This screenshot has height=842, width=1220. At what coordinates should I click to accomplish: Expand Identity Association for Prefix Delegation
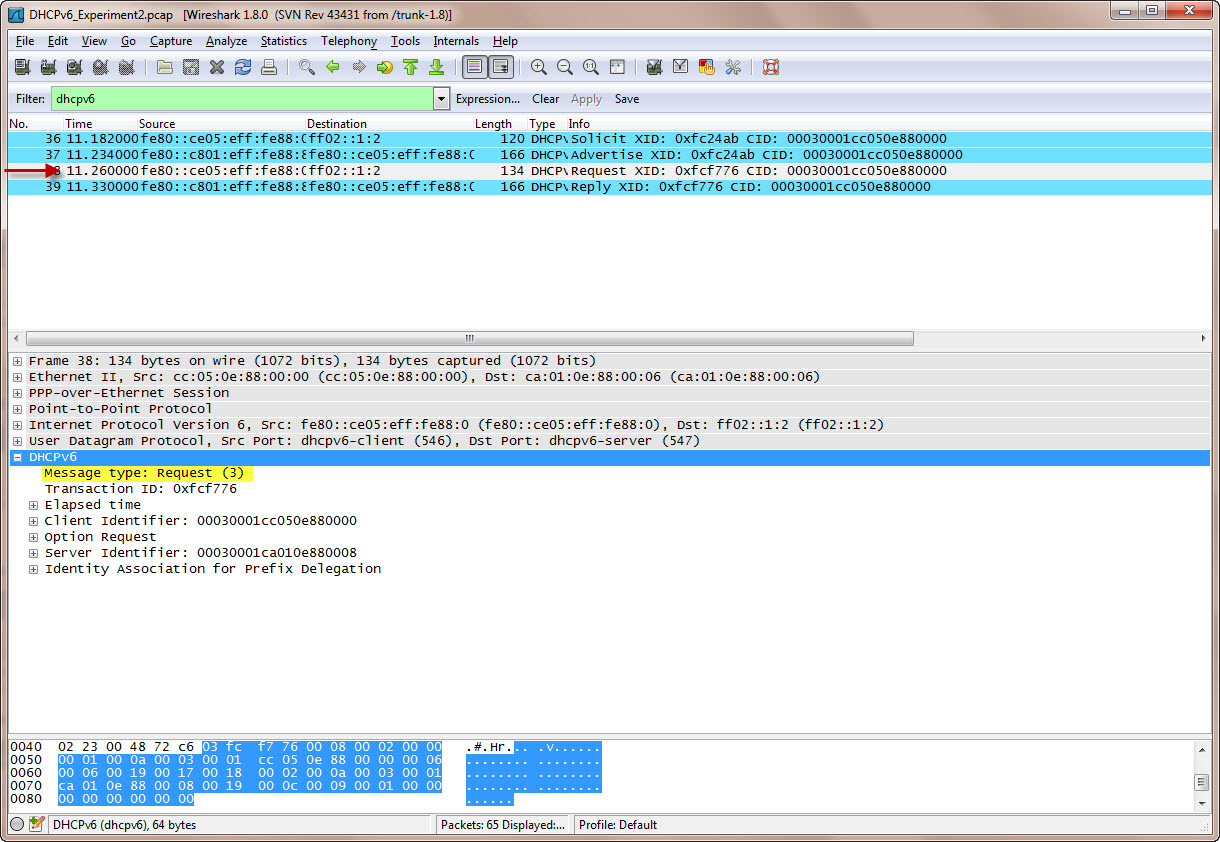point(34,569)
